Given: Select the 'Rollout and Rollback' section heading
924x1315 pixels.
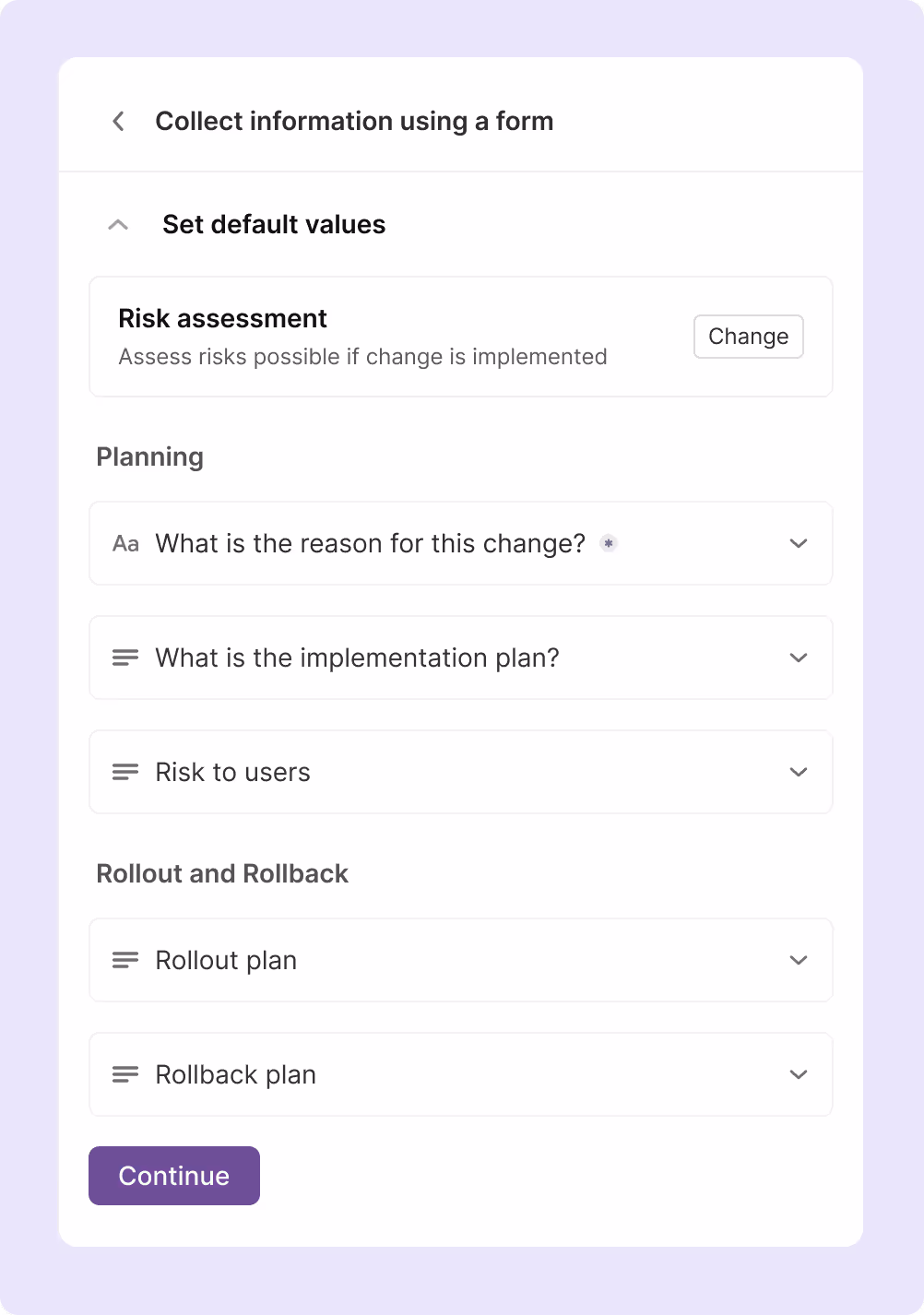Looking at the screenshot, I should (222, 873).
